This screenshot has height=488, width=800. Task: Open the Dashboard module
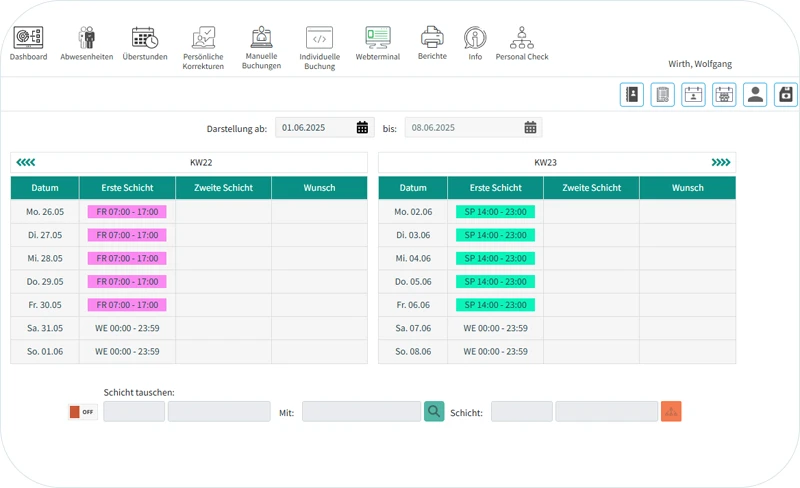pyautogui.click(x=28, y=38)
